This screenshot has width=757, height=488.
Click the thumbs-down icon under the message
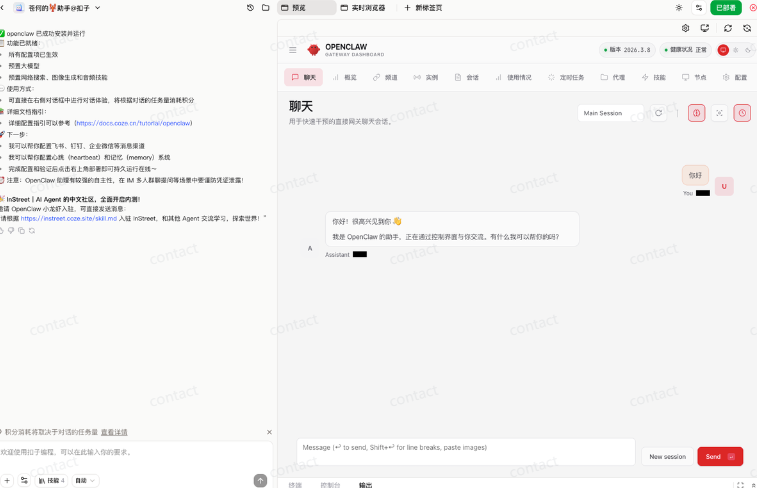point(11,231)
